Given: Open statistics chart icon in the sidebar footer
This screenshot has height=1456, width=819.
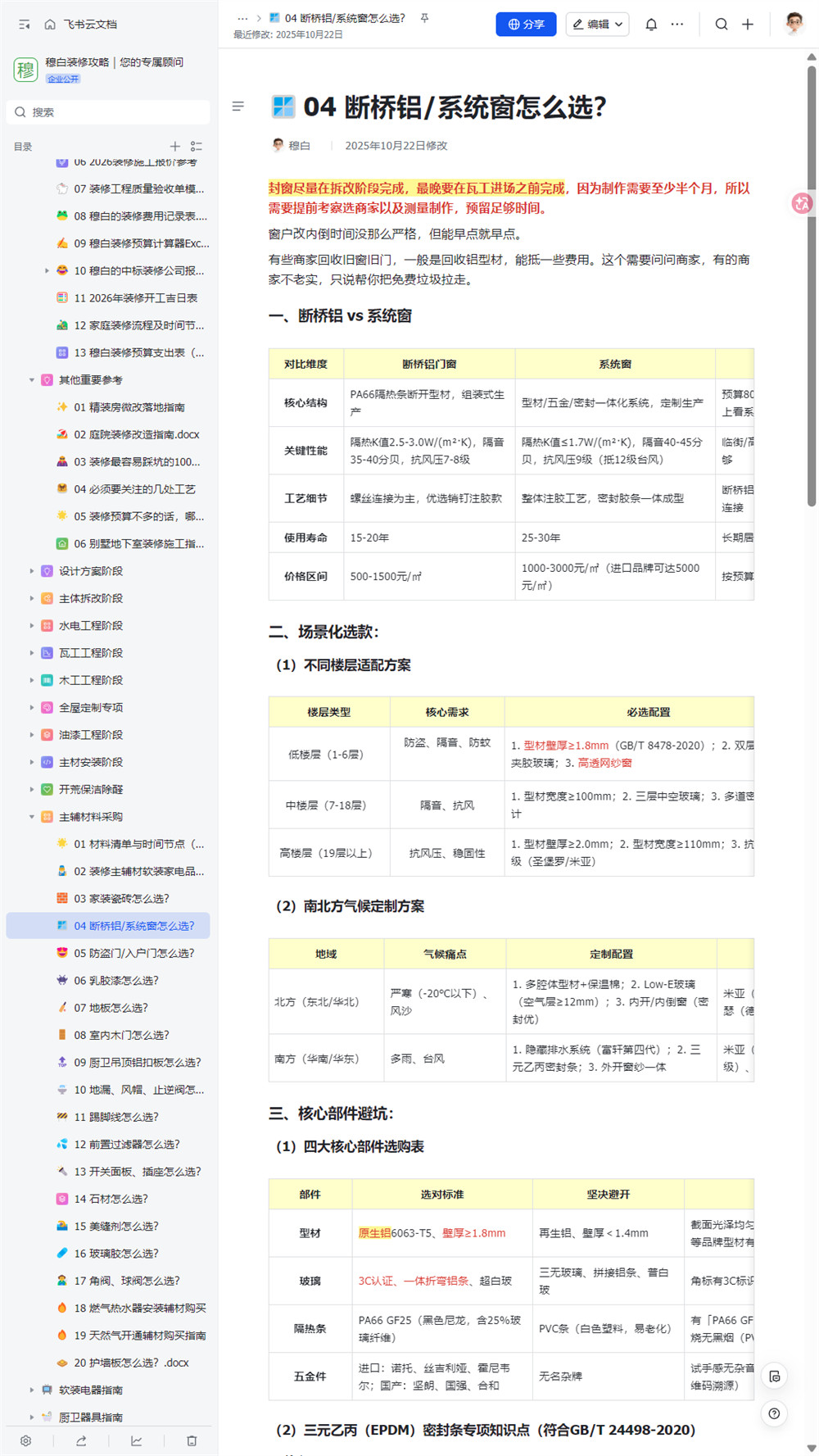Looking at the screenshot, I should pyautogui.click(x=136, y=1440).
